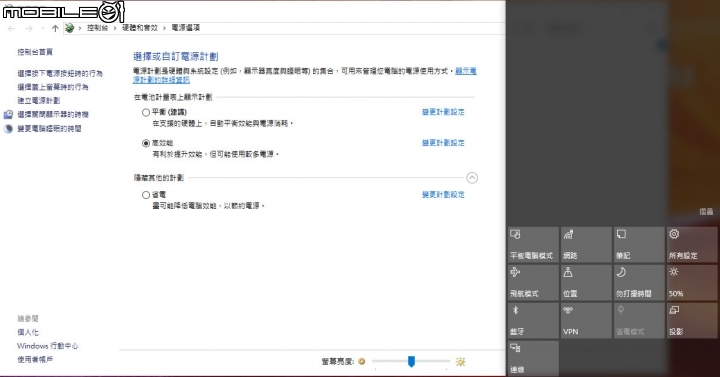Open the 投影 project tile

click(x=692, y=321)
